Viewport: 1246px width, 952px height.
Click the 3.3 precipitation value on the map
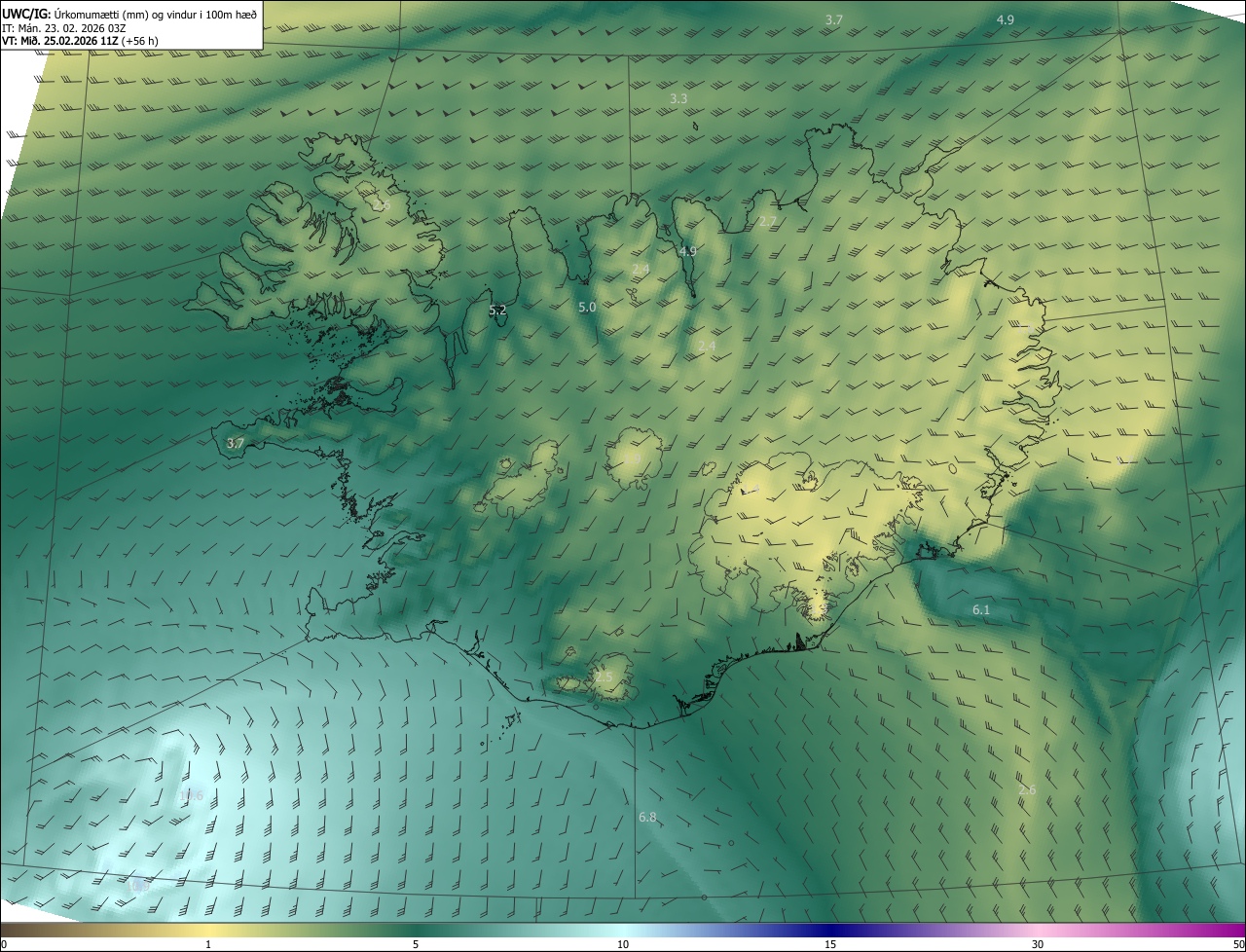point(678,99)
